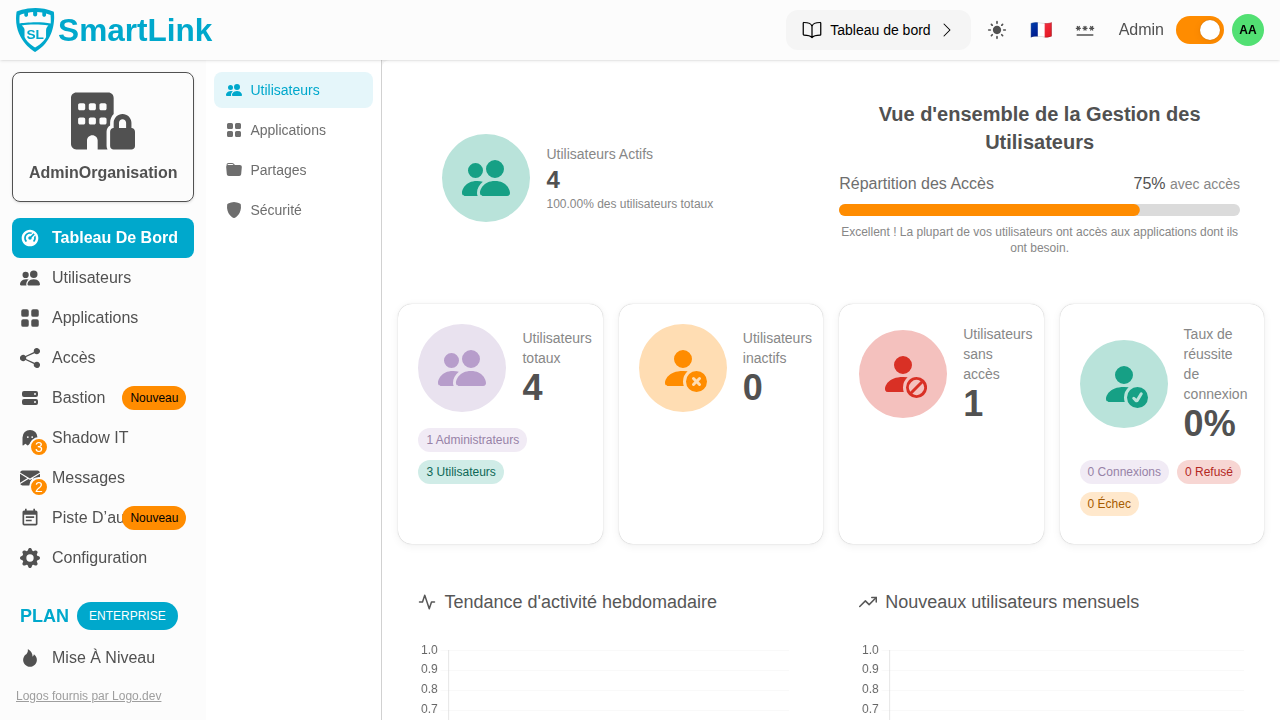The image size is (1280, 720).
Task: Switch to the Applications tab
Action: (287, 130)
